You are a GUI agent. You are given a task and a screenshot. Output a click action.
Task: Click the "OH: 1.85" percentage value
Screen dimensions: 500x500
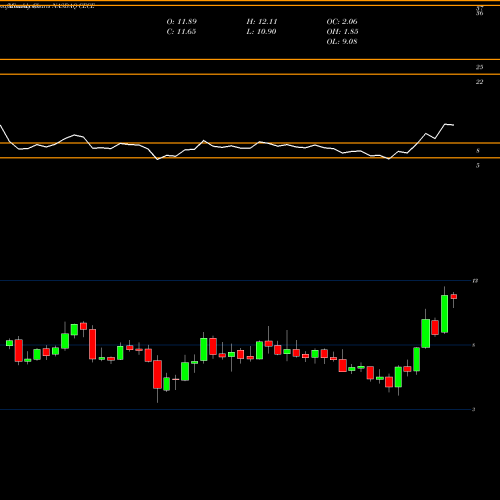[342, 32]
